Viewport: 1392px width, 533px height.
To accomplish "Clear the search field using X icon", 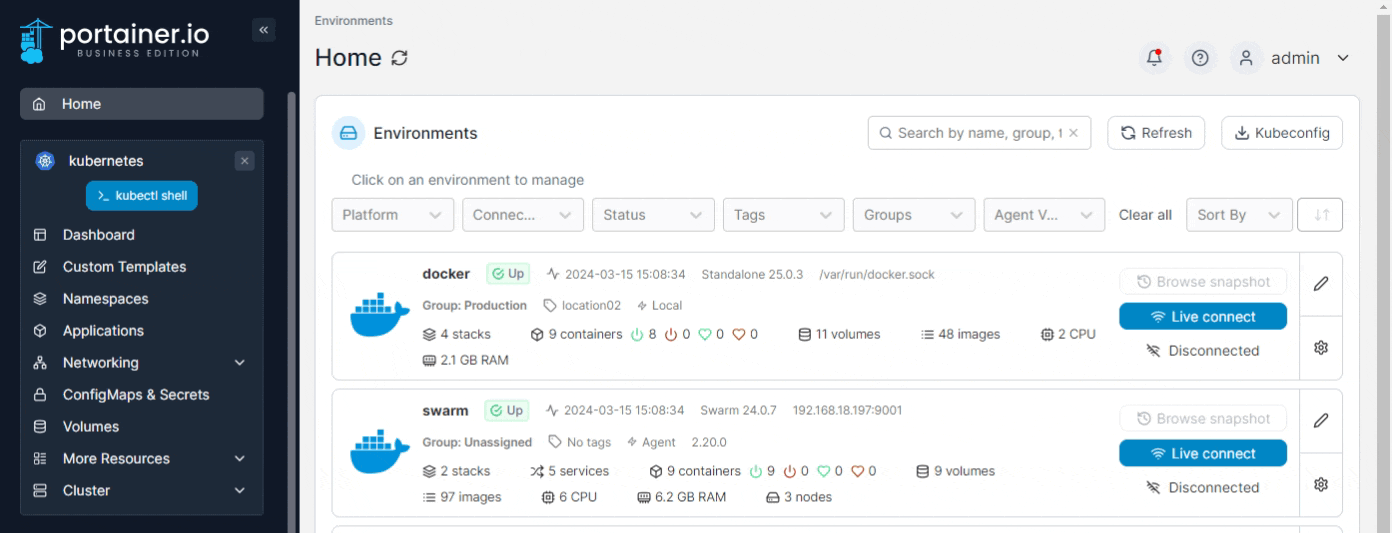I will 1073,133.
